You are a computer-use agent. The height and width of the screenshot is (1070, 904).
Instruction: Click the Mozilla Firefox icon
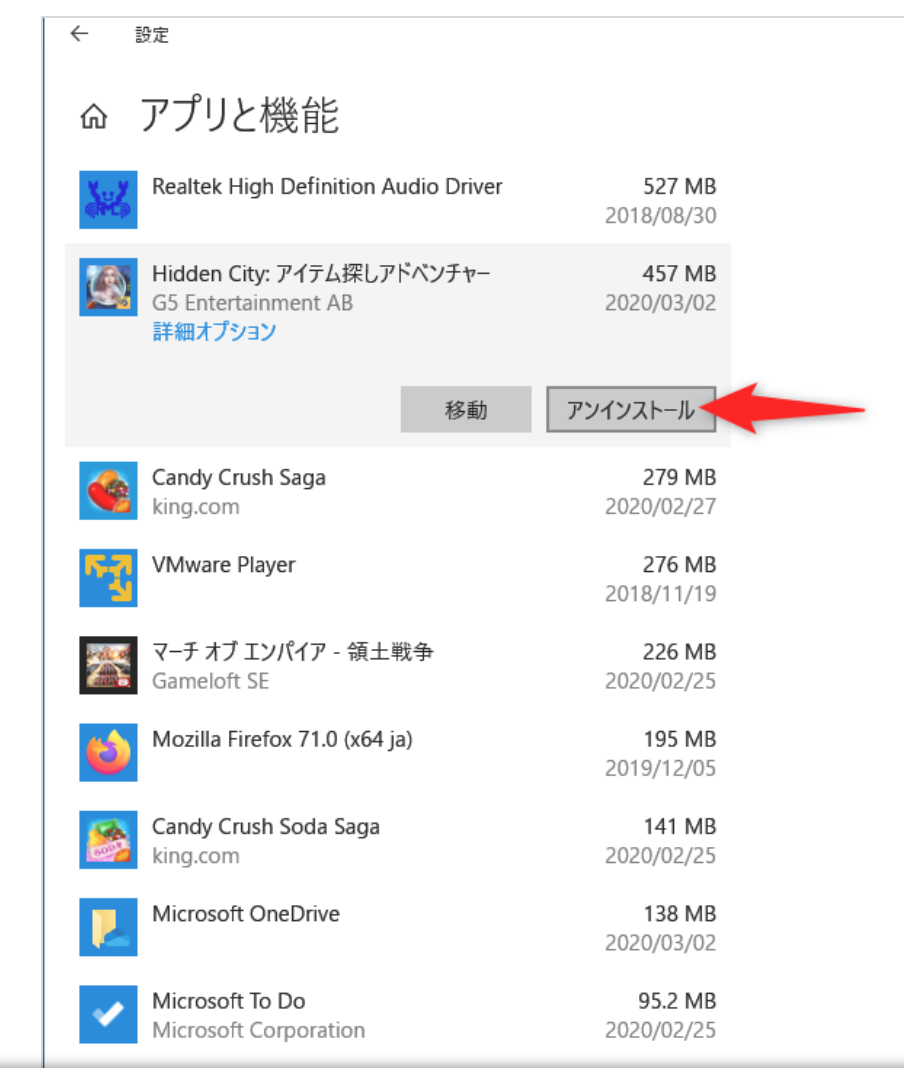[108, 752]
